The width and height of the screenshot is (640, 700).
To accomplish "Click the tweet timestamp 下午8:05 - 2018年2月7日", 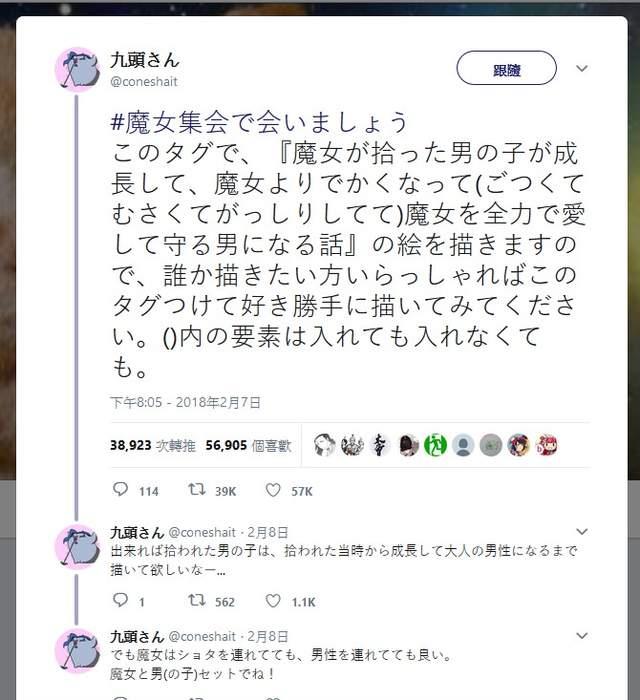I will [x=185, y=402].
